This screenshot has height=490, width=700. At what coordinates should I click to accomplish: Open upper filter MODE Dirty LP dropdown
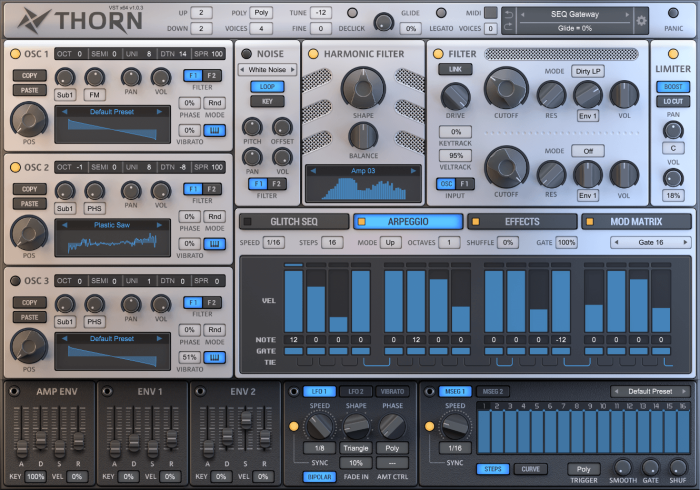point(588,71)
